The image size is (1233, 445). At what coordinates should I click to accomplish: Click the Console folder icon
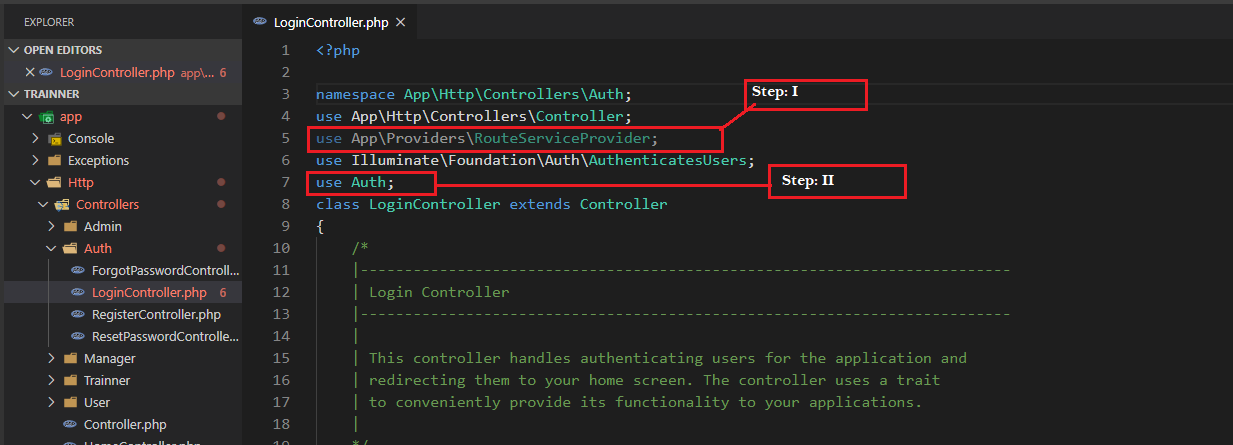click(x=56, y=139)
